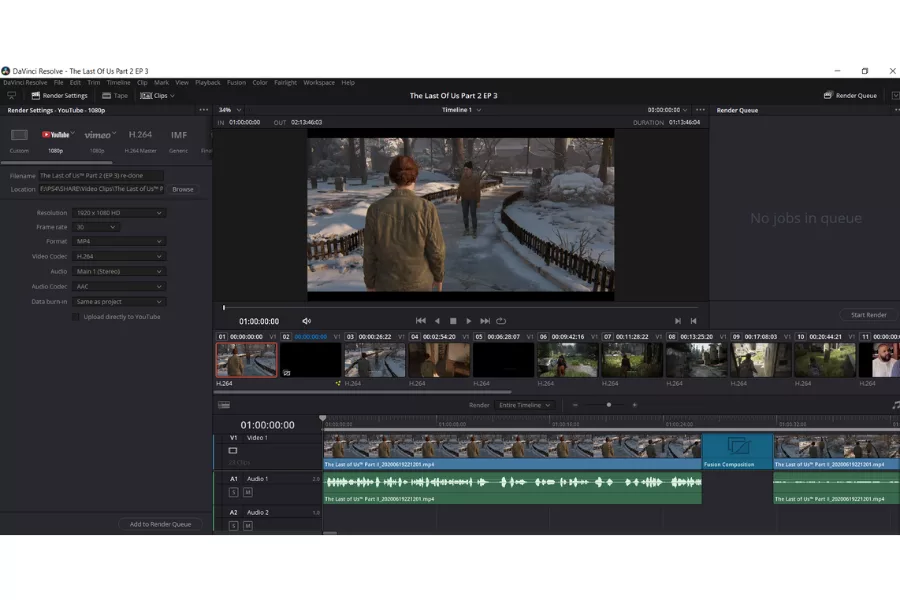The height and width of the screenshot is (600, 900).
Task: Mute the viewer volume speaker icon
Action: pos(307,321)
